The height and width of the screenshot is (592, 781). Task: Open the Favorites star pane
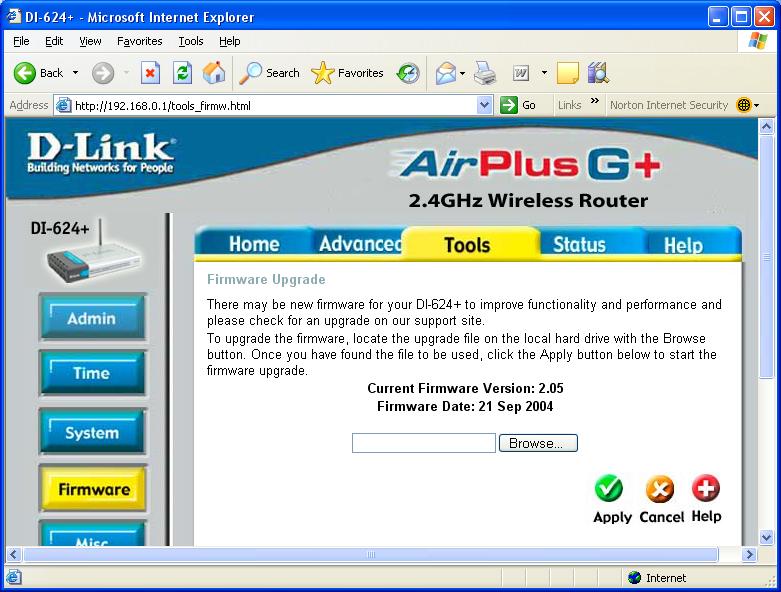pyautogui.click(x=347, y=73)
